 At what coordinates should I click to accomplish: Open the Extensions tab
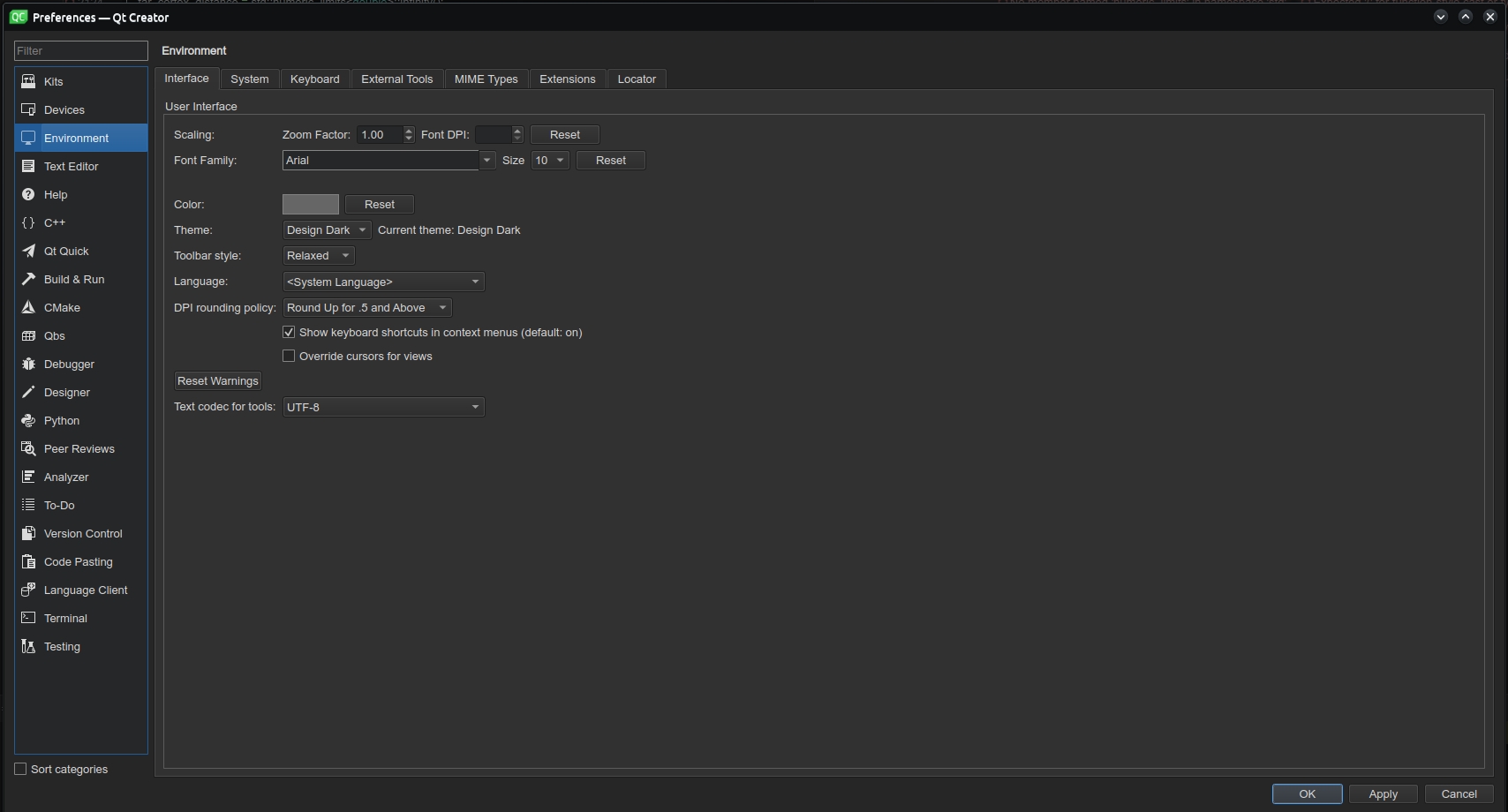568,79
